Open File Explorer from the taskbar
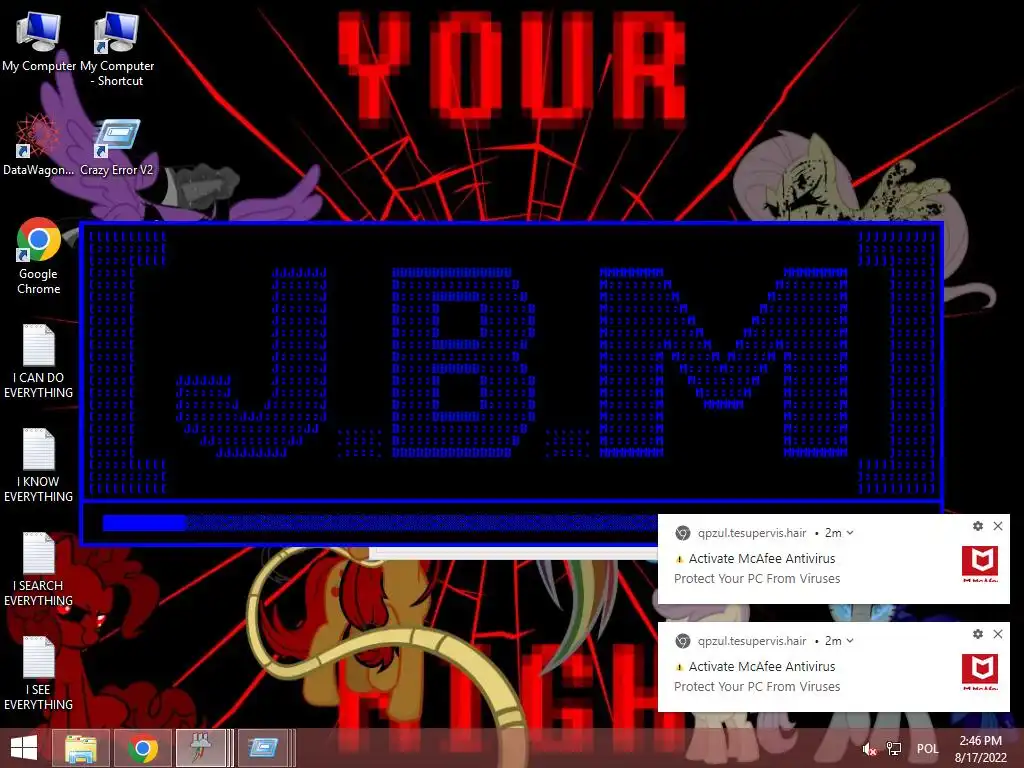Viewport: 1024px width, 768px height. coord(81,748)
